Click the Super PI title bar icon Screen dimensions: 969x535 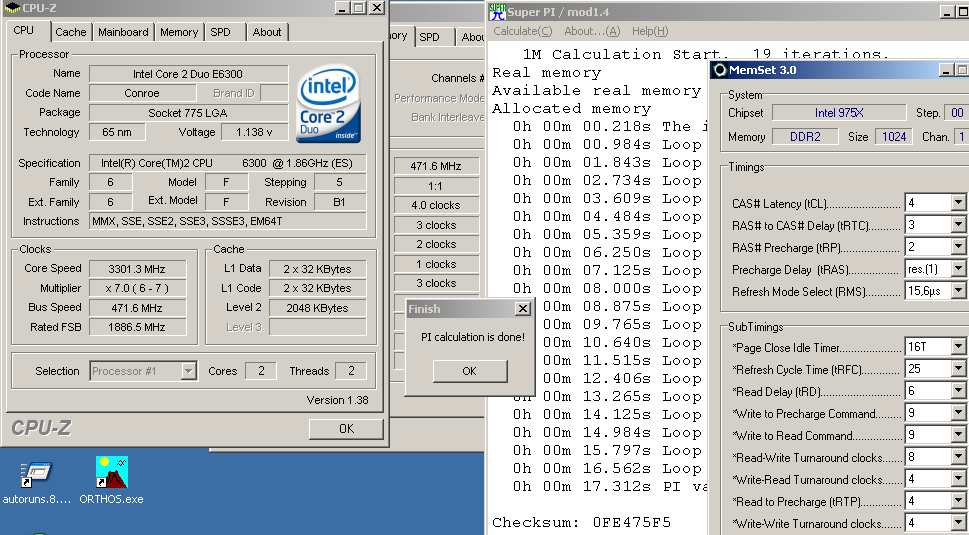497,11
